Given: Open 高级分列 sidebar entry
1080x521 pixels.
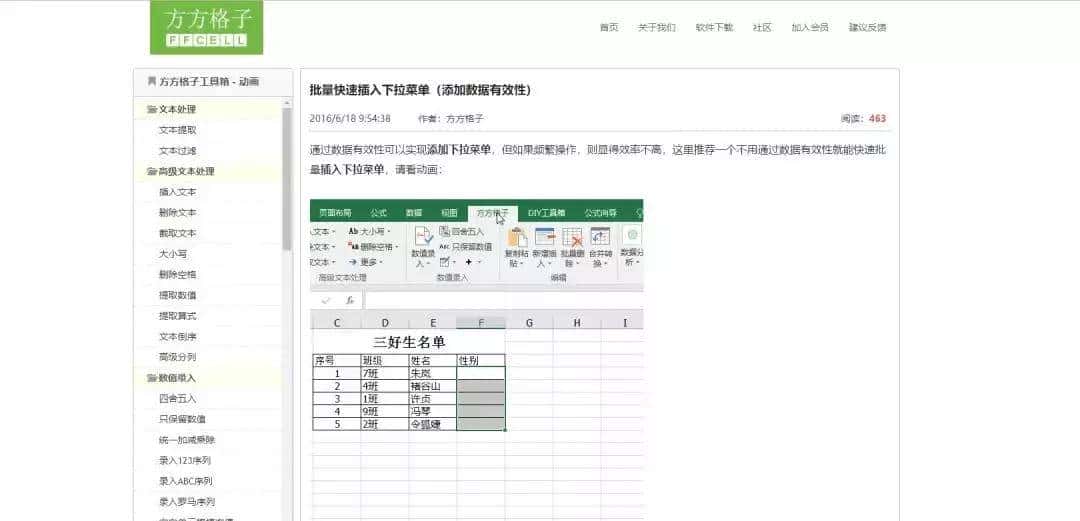Looking at the screenshot, I should [x=178, y=358].
